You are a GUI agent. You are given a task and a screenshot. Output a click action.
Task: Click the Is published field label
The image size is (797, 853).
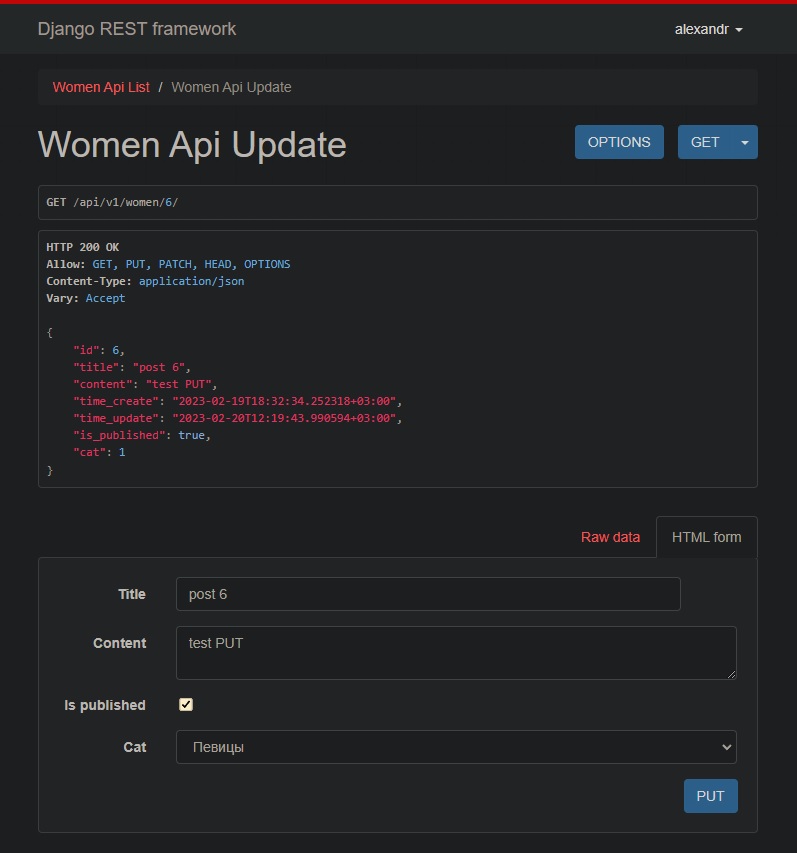pos(105,705)
